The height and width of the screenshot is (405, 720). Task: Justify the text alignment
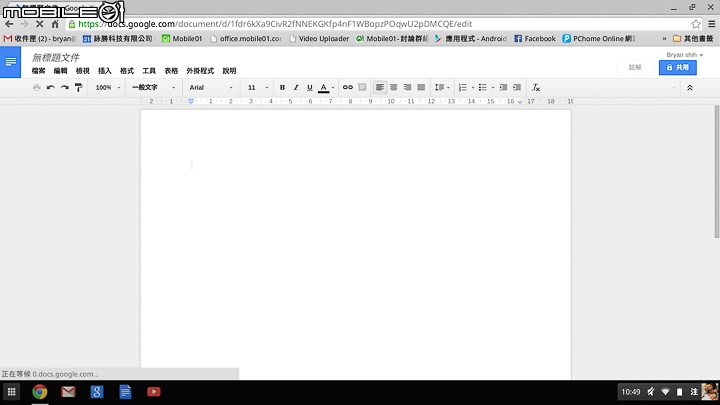point(421,87)
